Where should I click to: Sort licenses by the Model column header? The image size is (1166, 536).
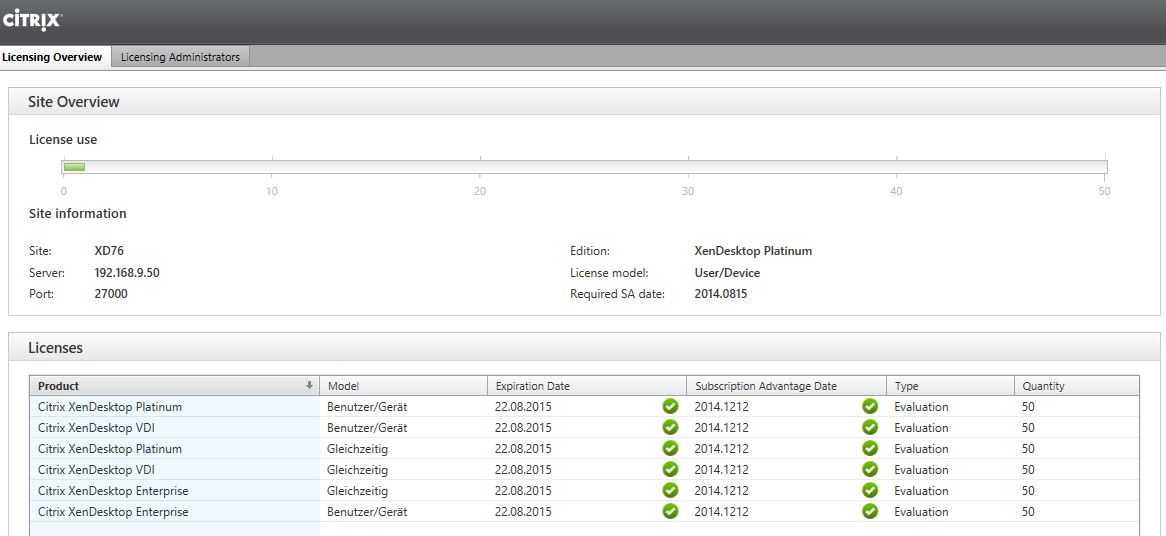pos(343,386)
